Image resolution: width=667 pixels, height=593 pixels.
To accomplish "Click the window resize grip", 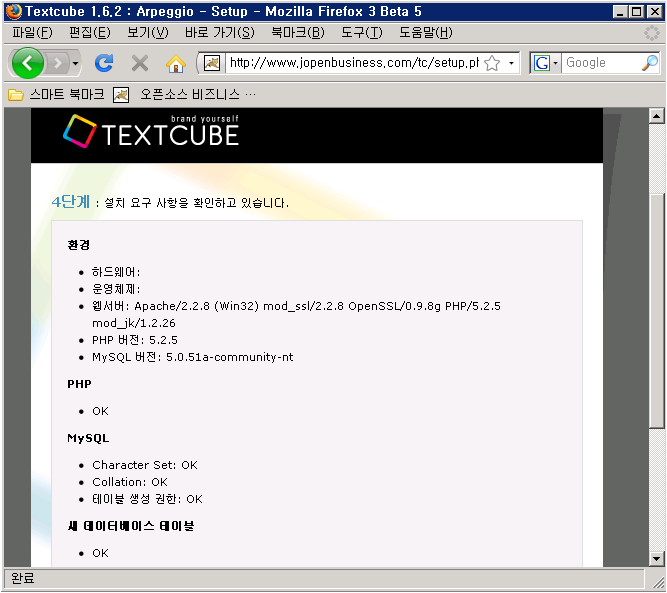I will pos(659,583).
